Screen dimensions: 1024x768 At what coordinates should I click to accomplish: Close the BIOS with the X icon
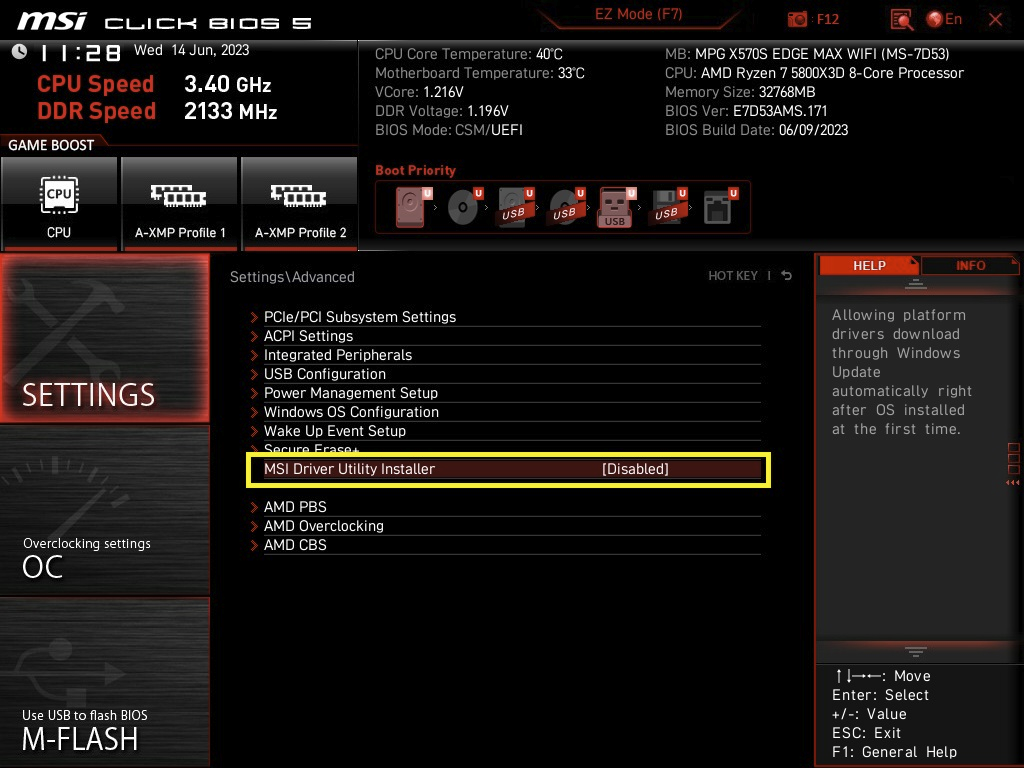click(x=995, y=20)
